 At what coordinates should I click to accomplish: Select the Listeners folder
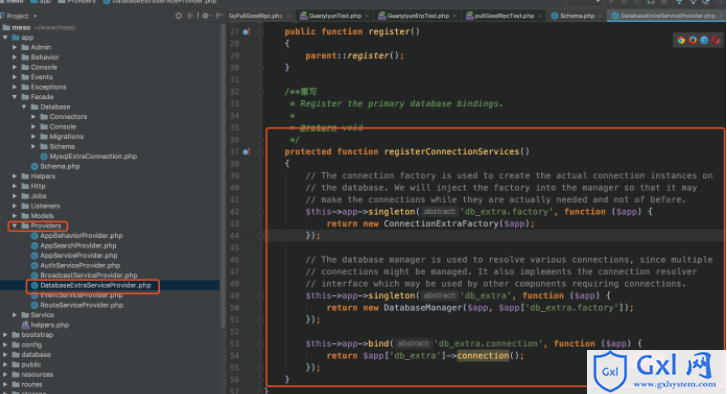(45, 206)
